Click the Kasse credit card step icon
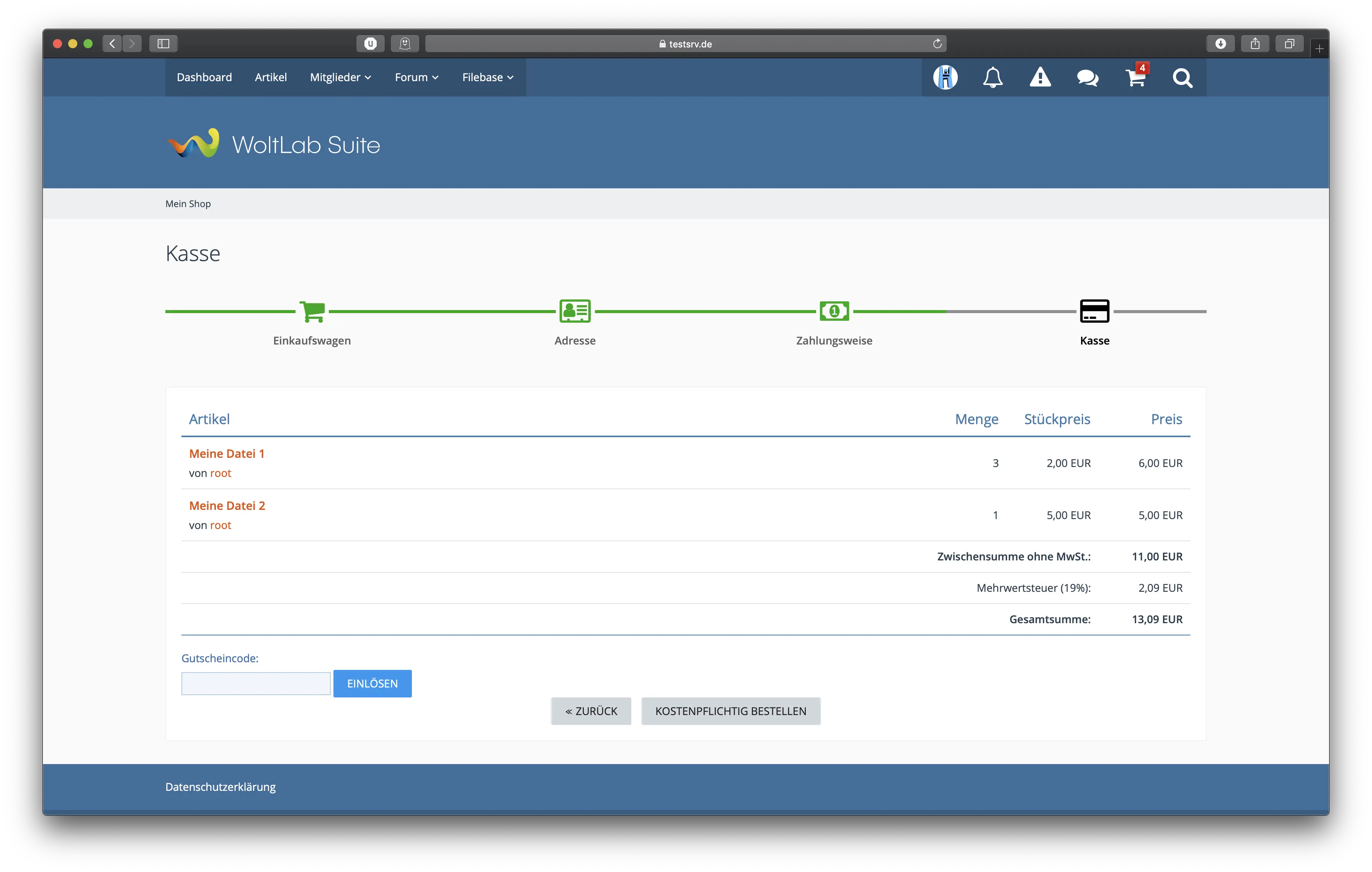Screen dimensions: 1372x872 [x=1094, y=311]
